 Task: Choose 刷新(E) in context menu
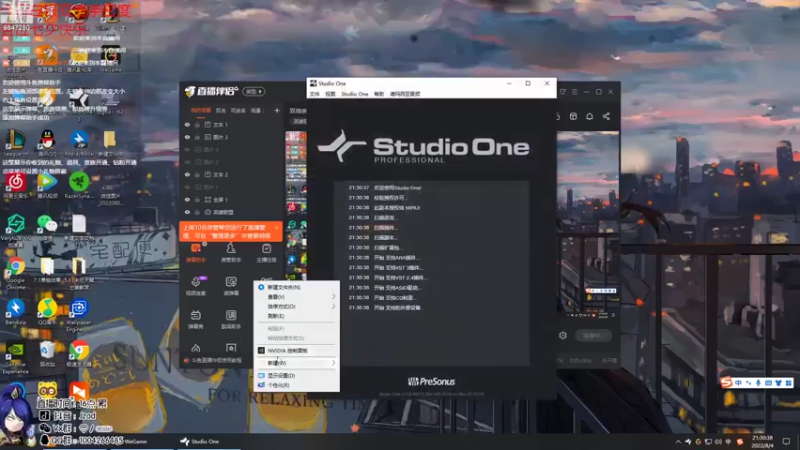(x=296, y=316)
